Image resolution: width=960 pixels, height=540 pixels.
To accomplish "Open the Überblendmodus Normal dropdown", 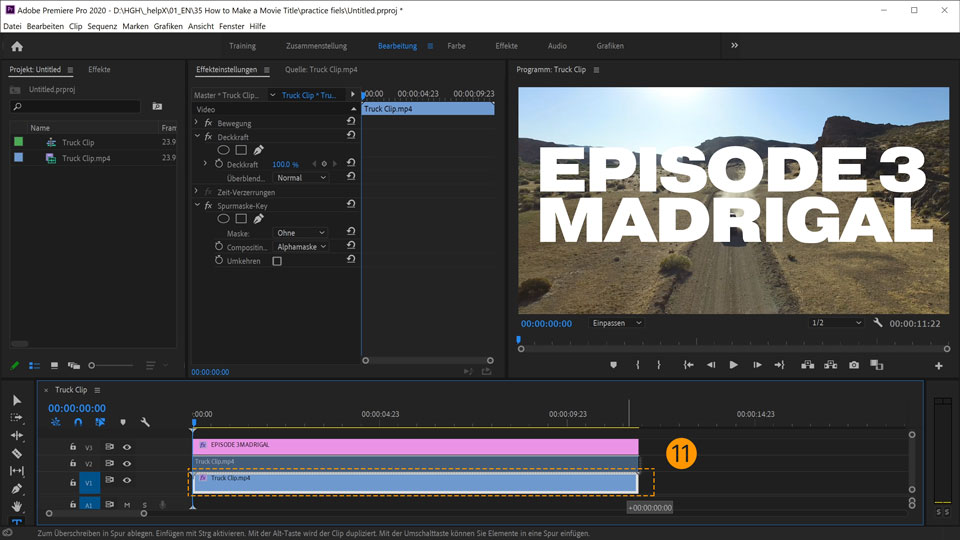I will pyautogui.click(x=301, y=178).
